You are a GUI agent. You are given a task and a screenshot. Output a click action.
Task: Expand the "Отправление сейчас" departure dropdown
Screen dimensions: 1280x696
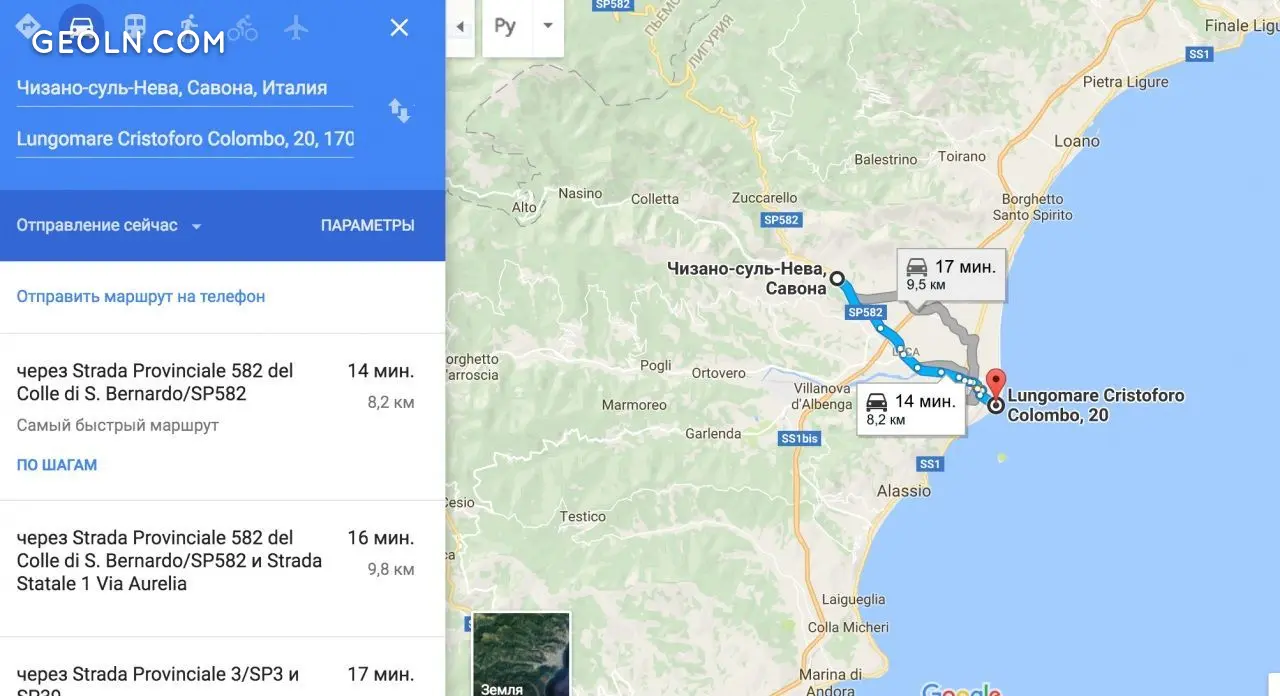tap(109, 225)
